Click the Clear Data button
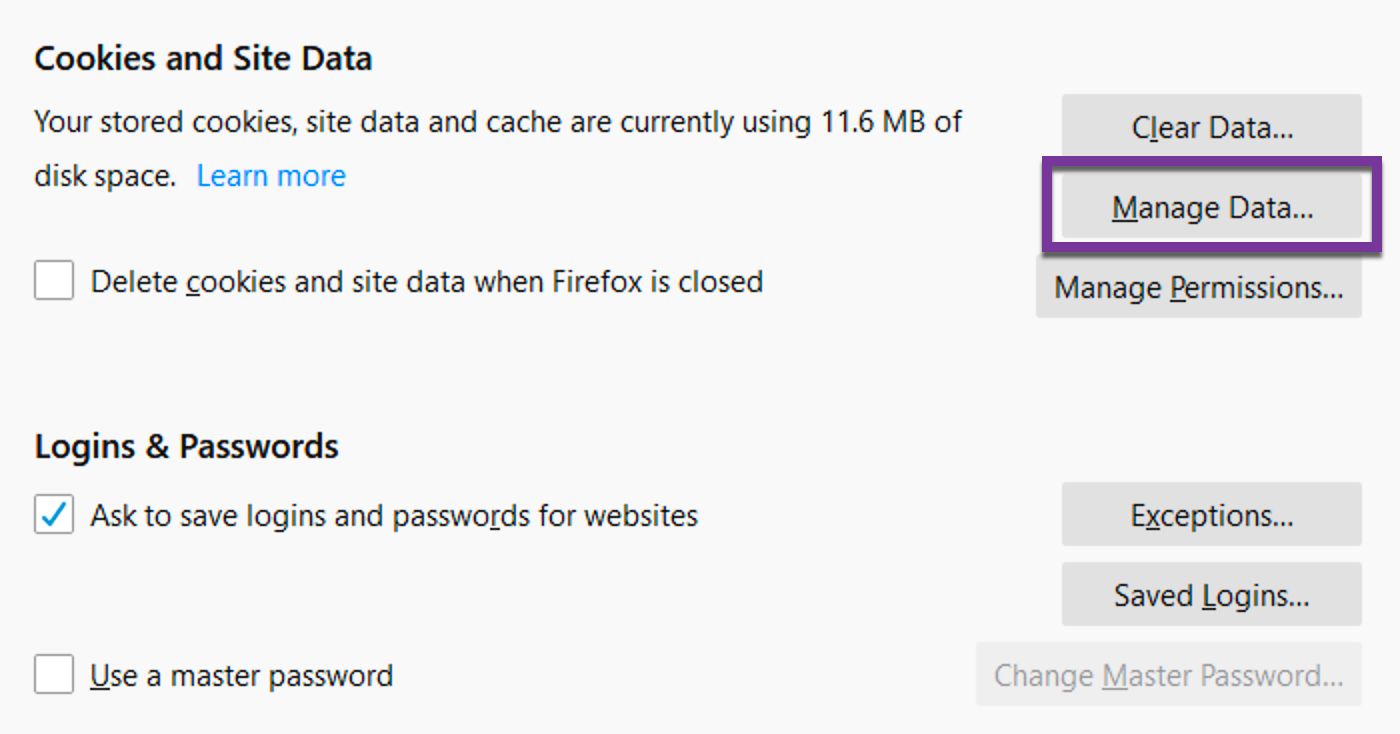Image resolution: width=1400 pixels, height=734 pixels. [x=1211, y=128]
